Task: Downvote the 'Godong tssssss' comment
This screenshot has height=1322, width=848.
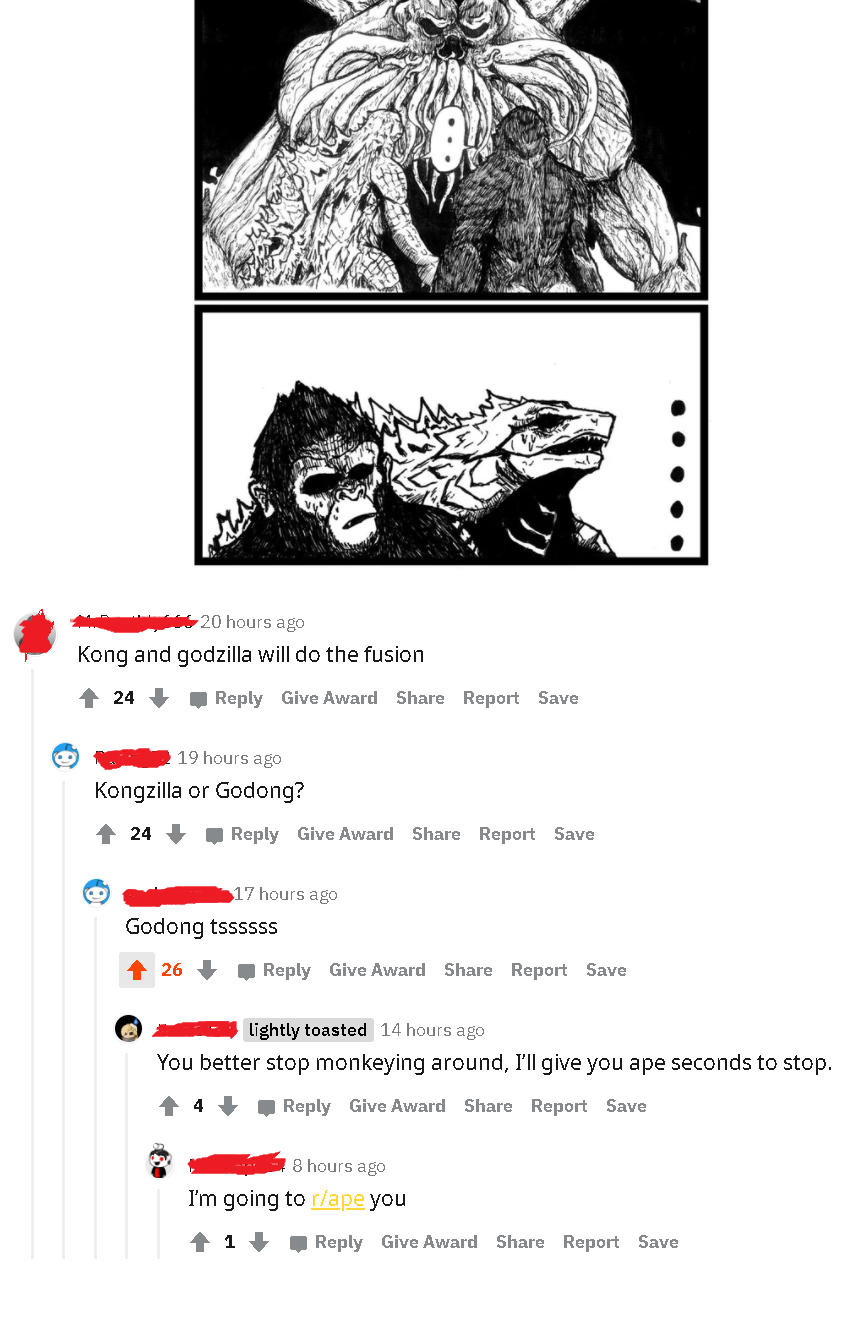Action: [207, 970]
